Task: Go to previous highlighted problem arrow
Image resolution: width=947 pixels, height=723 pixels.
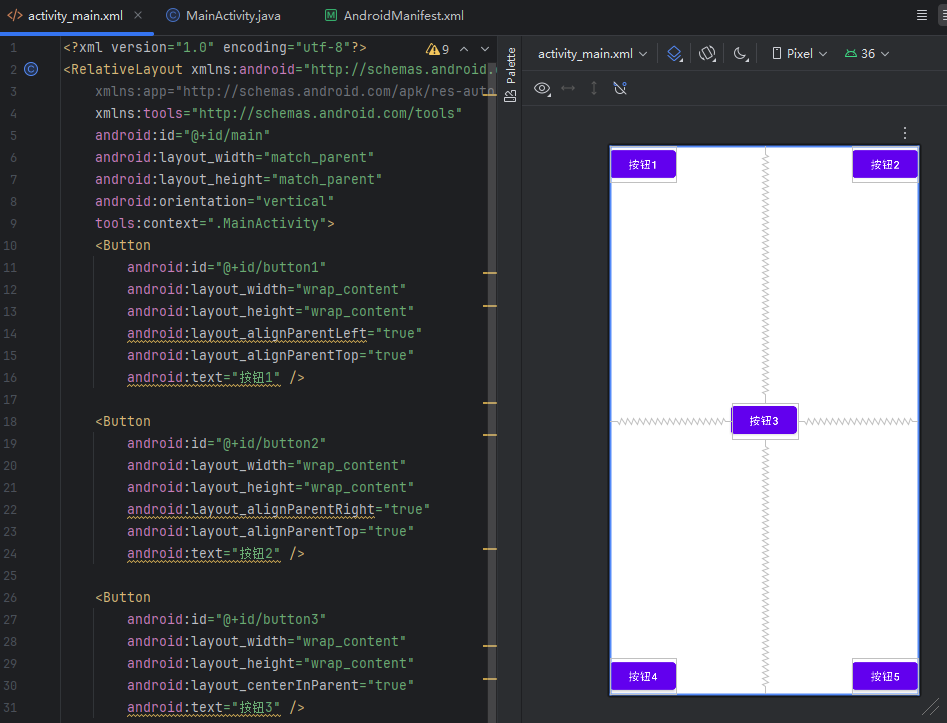Action: coord(464,49)
